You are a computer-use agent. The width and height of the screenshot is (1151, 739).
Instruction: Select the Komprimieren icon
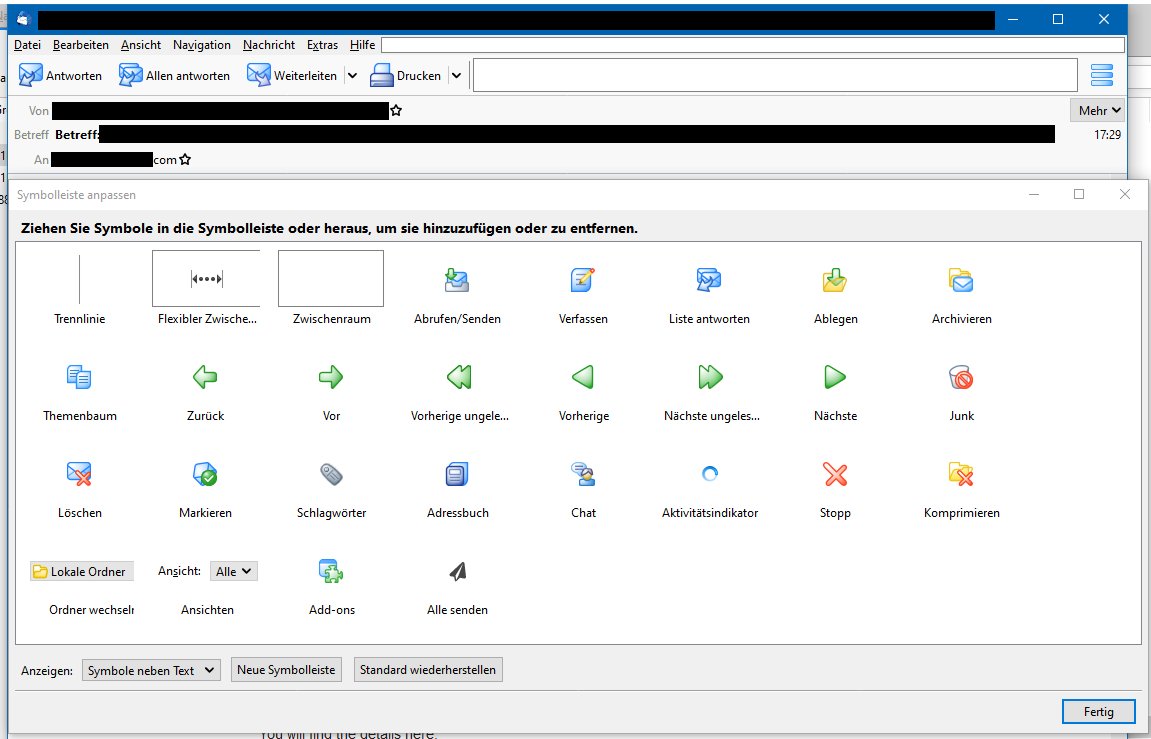coord(961,474)
